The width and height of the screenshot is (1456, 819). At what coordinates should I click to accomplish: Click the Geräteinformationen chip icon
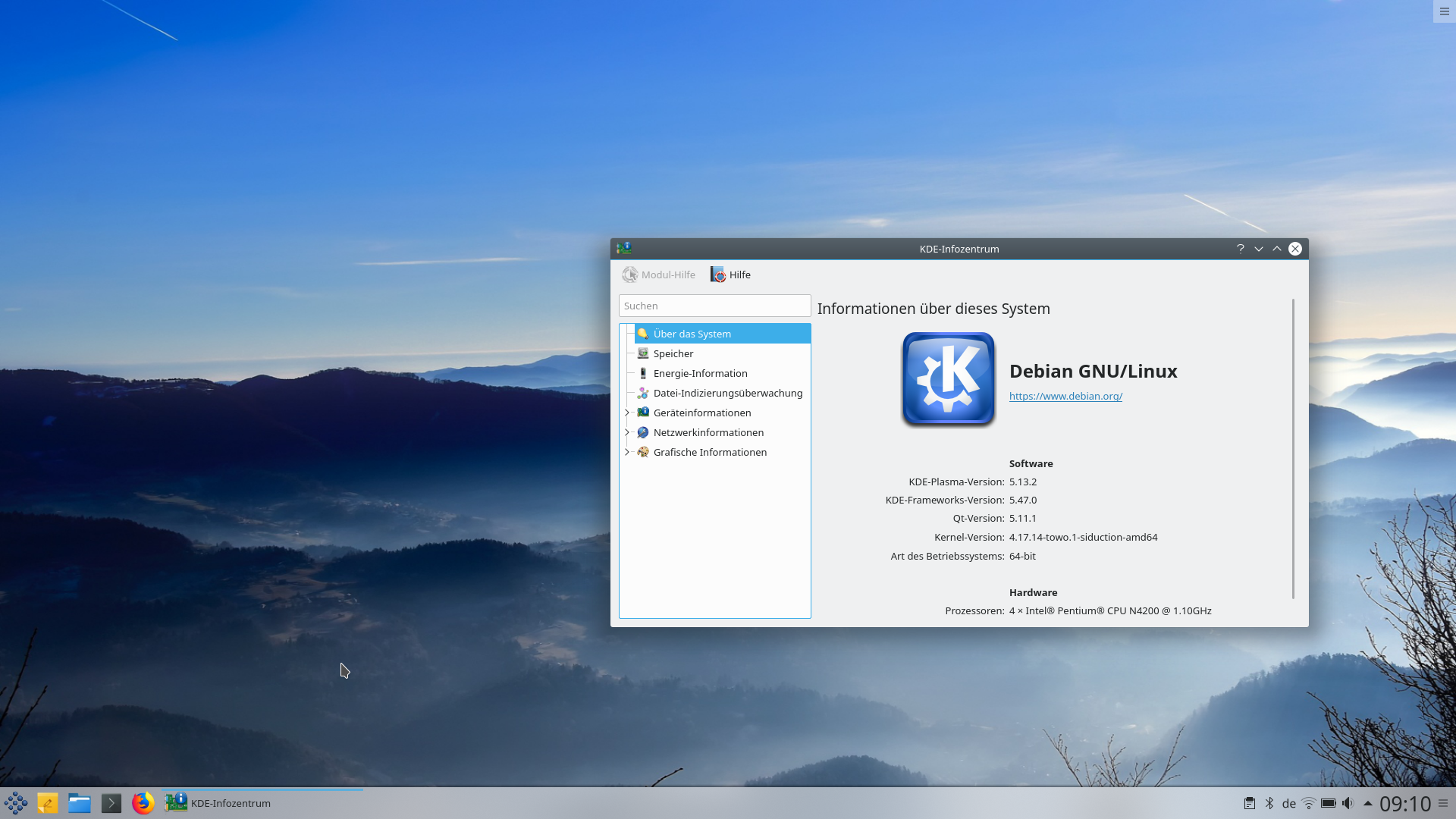pyautogui.click(x=643, y=413)
